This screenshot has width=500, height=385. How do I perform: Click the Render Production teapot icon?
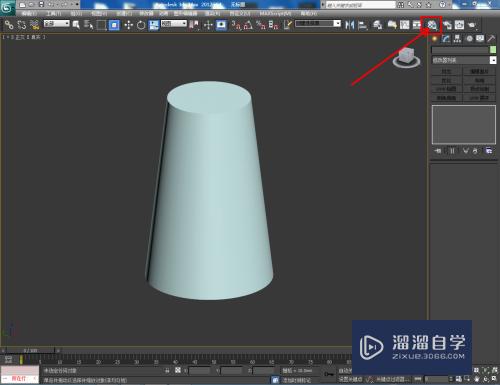(x=472, y=25)
